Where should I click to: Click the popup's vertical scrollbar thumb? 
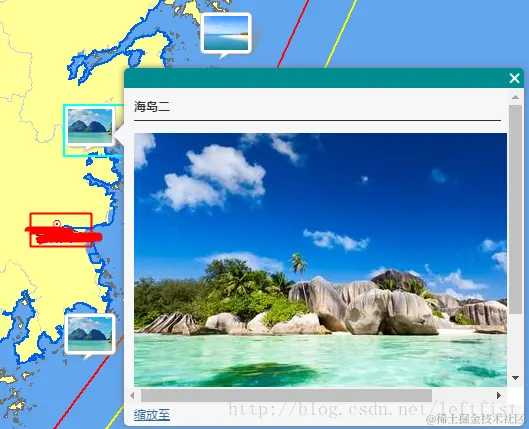pyautogui.click(x=515, y=209)
